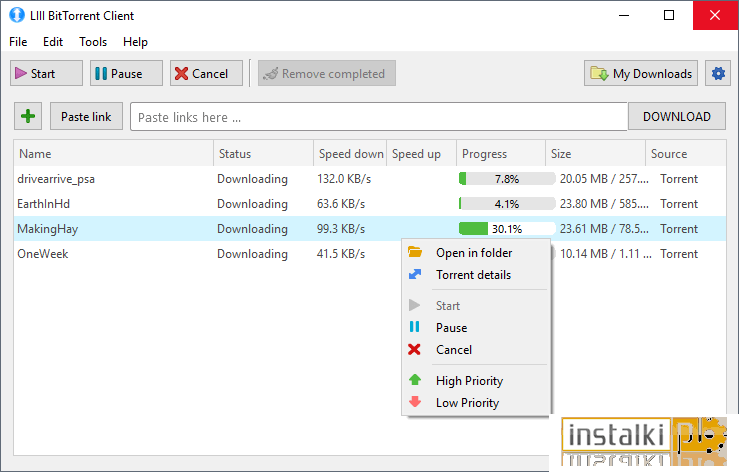The height and width of the screenshot is (472, 739).
Task: Click the LIII BitTorrent app logo icon
Action: pos(17,15)
